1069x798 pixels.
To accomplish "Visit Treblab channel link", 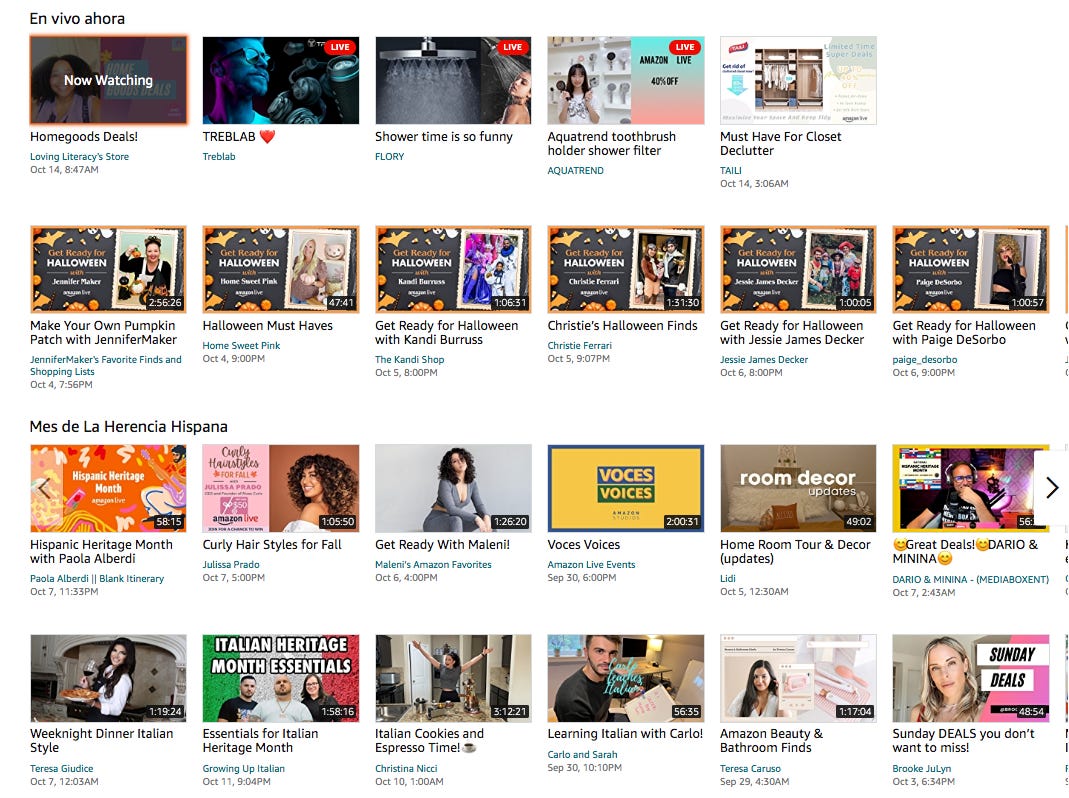I will pos(219,156).
